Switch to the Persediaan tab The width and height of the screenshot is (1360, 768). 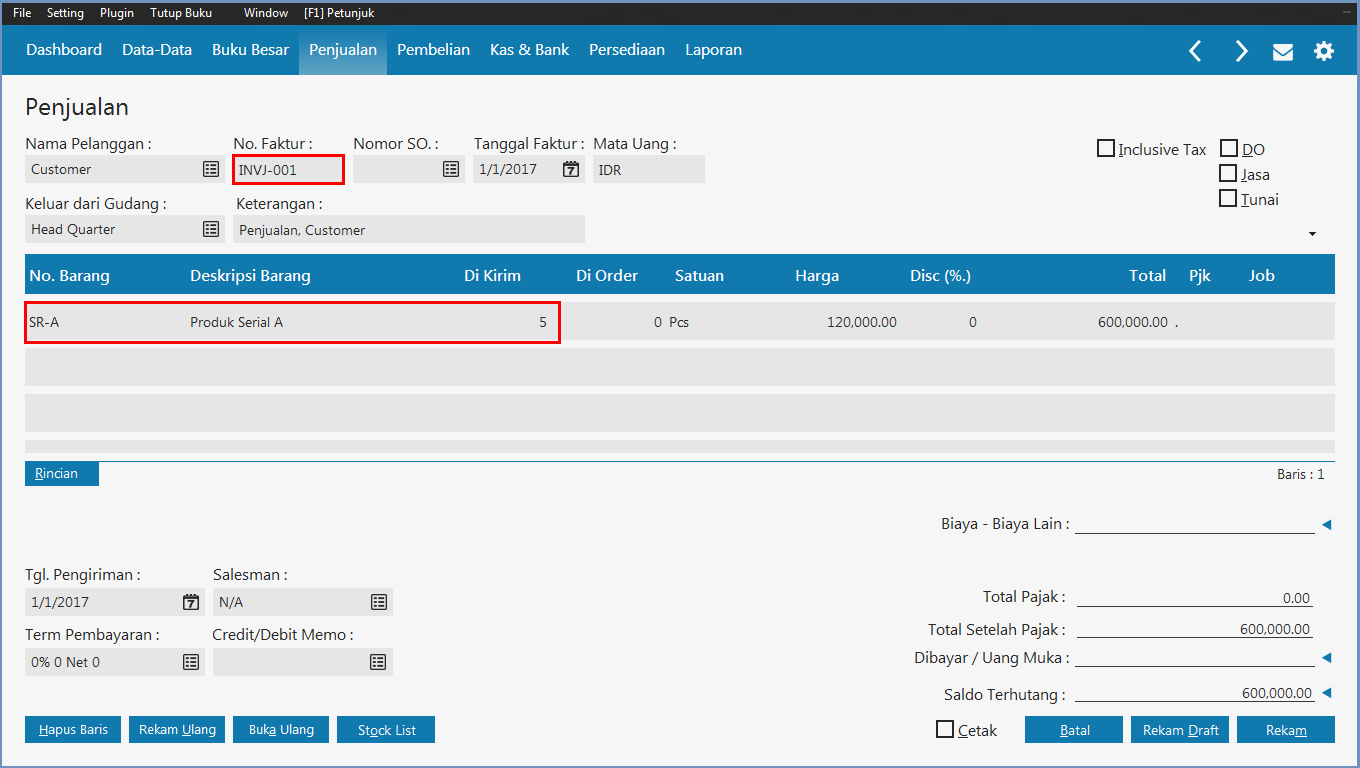coord(627,50)
